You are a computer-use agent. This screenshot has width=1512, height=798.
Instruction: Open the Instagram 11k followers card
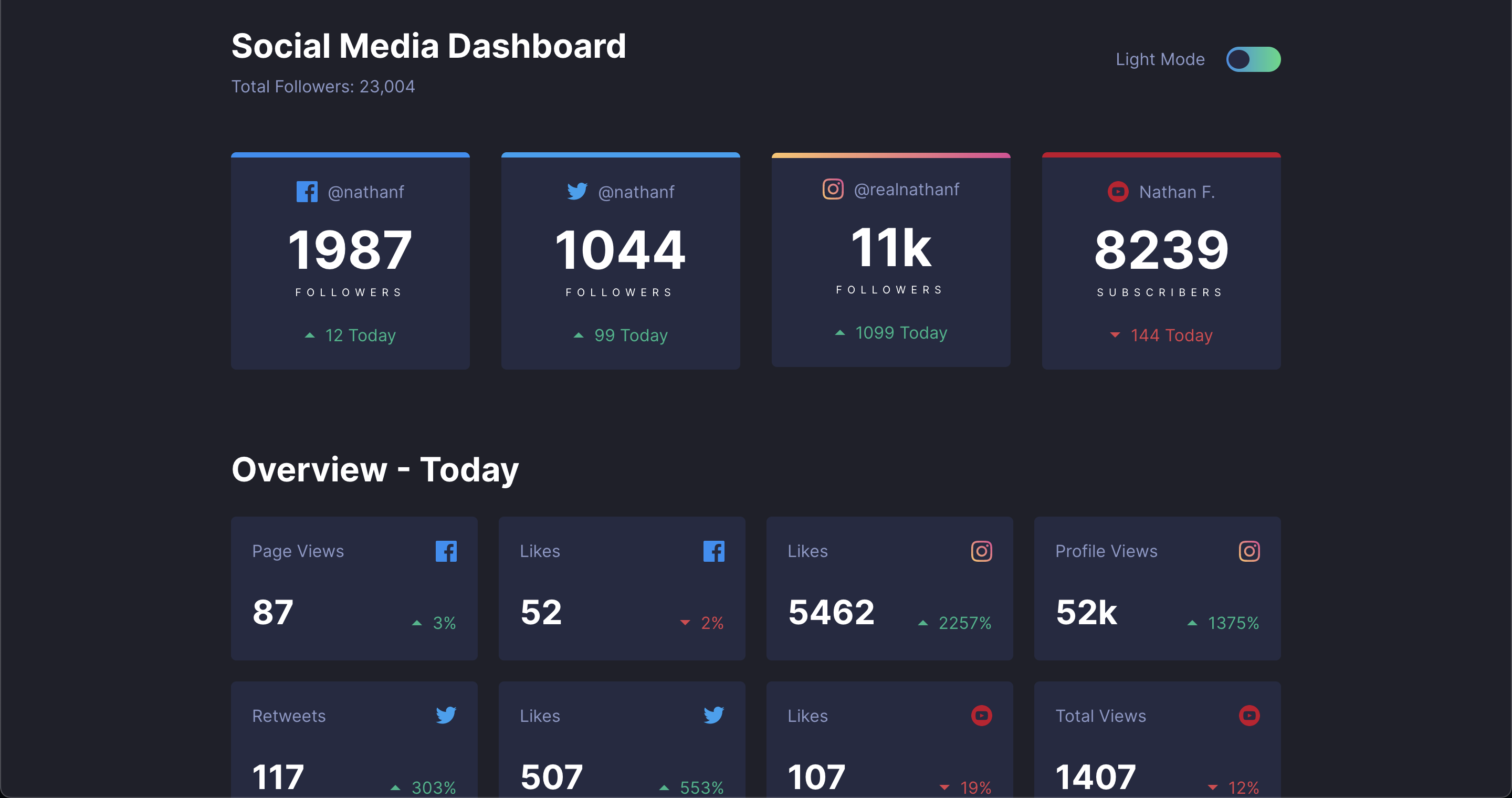point(891,260)
